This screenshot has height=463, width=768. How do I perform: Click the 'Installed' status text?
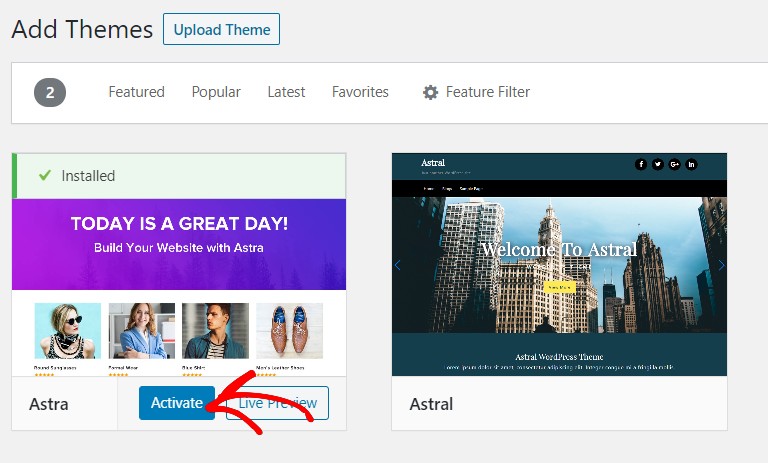click(x=88, y=176)
